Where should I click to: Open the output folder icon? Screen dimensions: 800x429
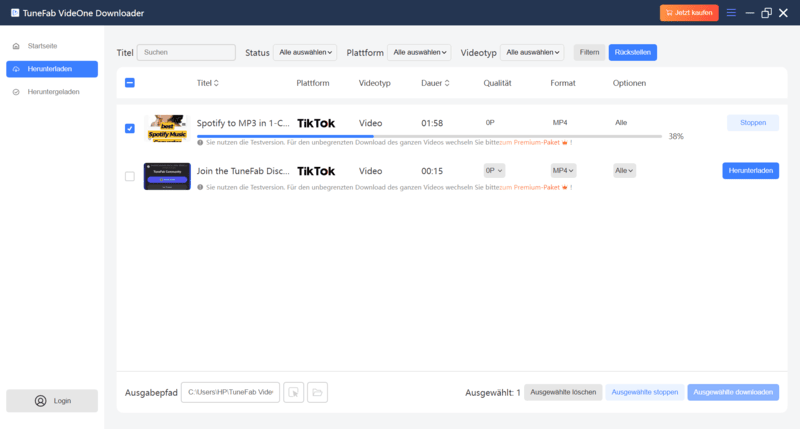click(x=317, y=392)
